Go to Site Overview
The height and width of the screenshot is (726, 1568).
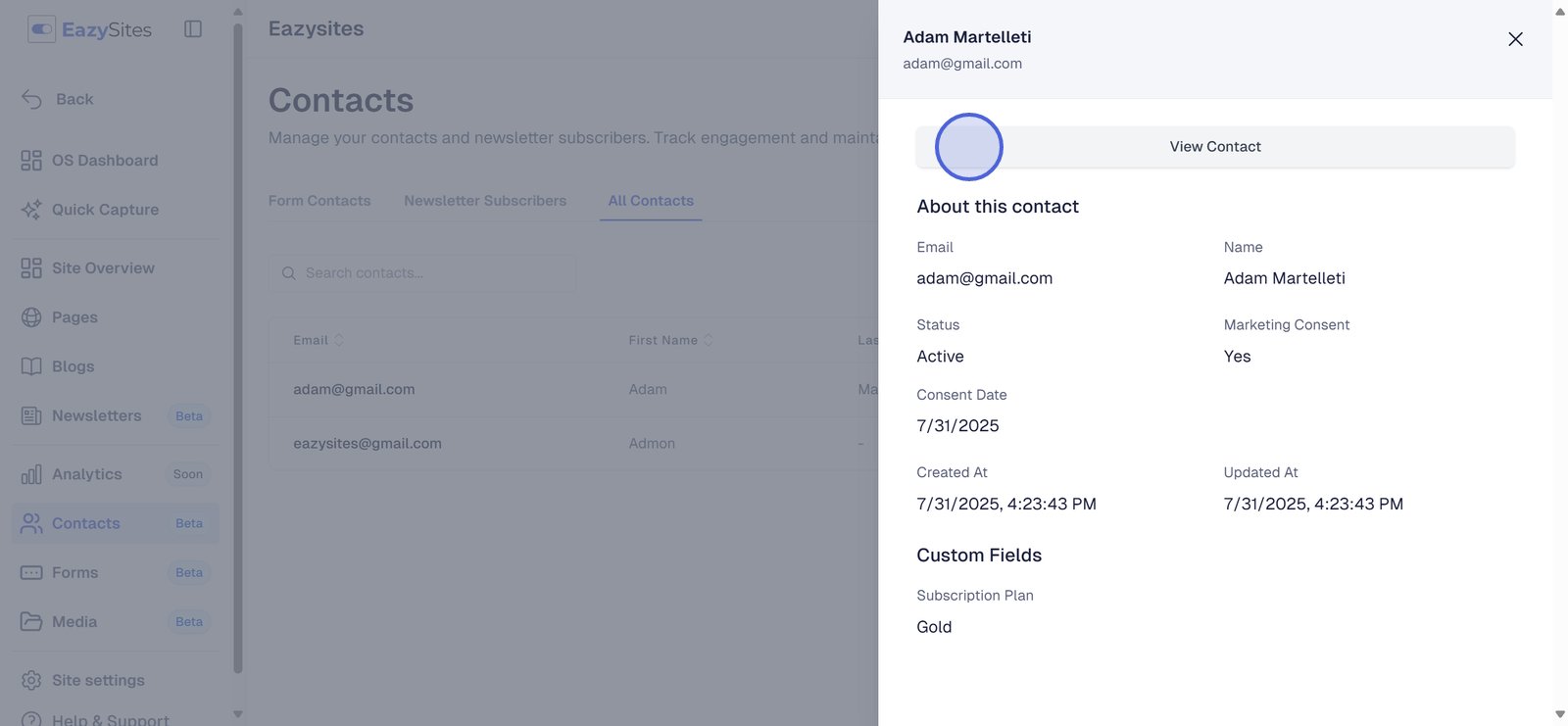(102, 268)
